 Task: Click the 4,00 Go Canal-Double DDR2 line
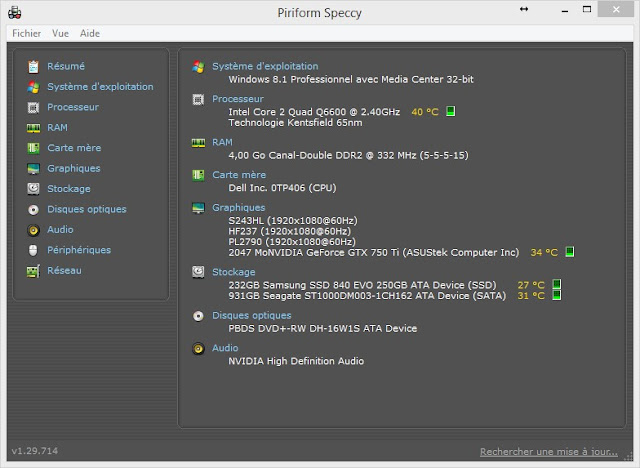click(349, 155)
